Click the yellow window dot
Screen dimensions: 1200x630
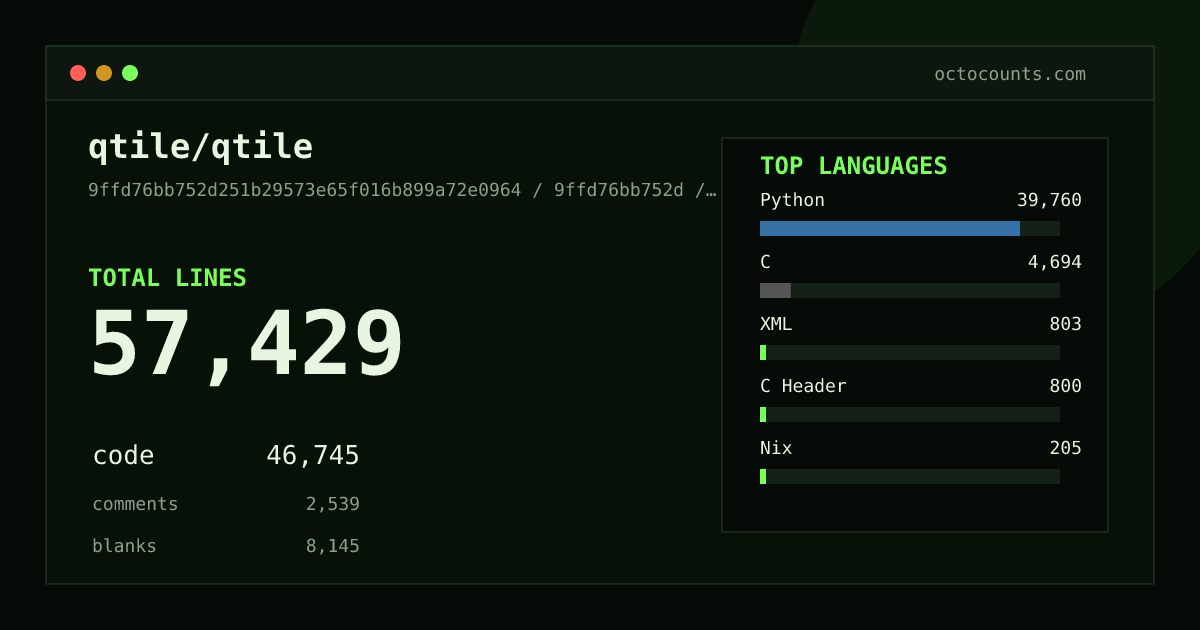point(104,73)
